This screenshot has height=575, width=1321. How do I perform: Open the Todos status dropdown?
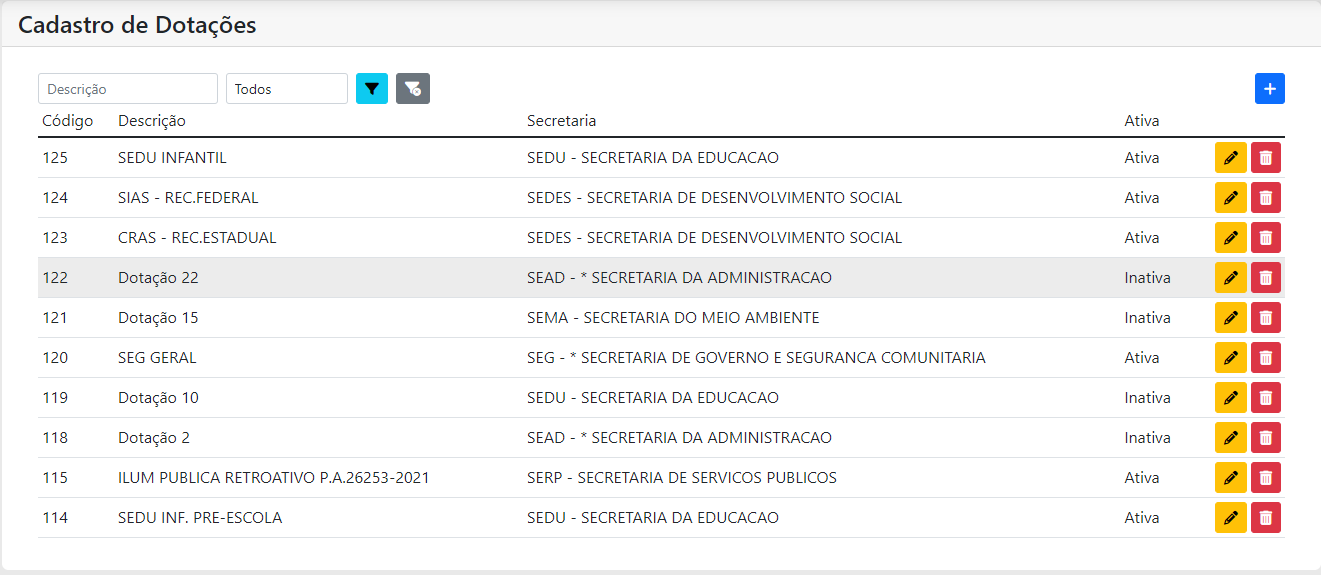click(287, 89)
